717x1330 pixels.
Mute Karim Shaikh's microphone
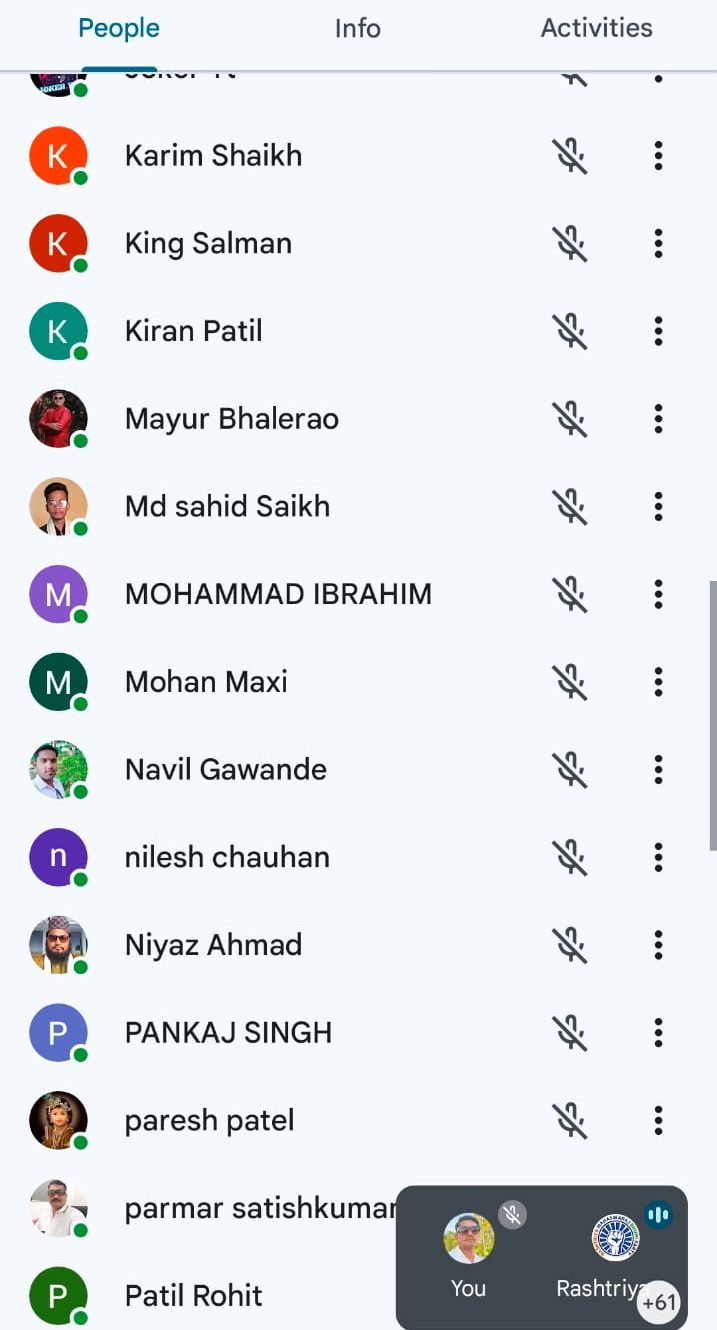pos(570,156)
